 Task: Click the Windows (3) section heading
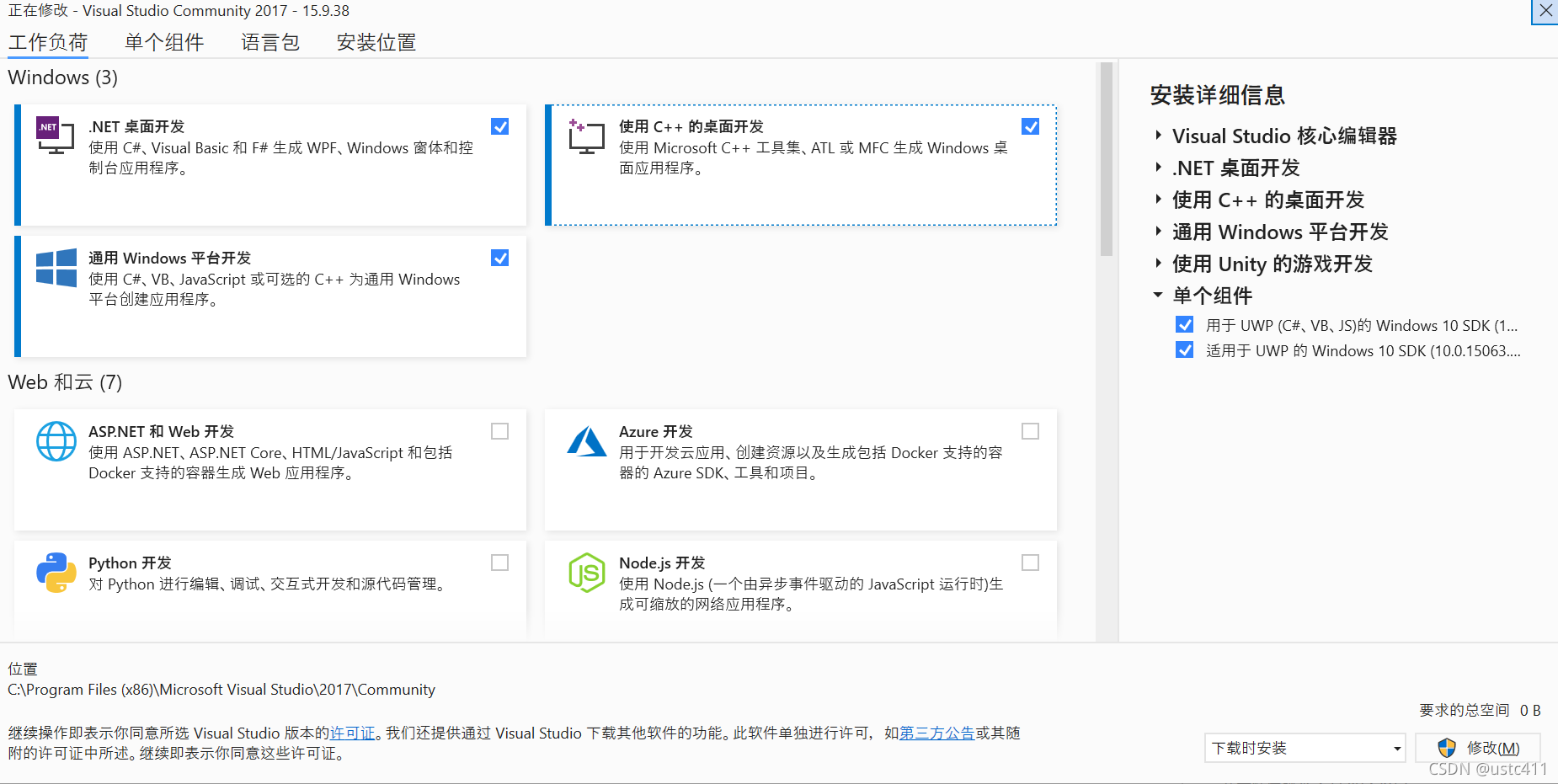[x=63, y=77]
